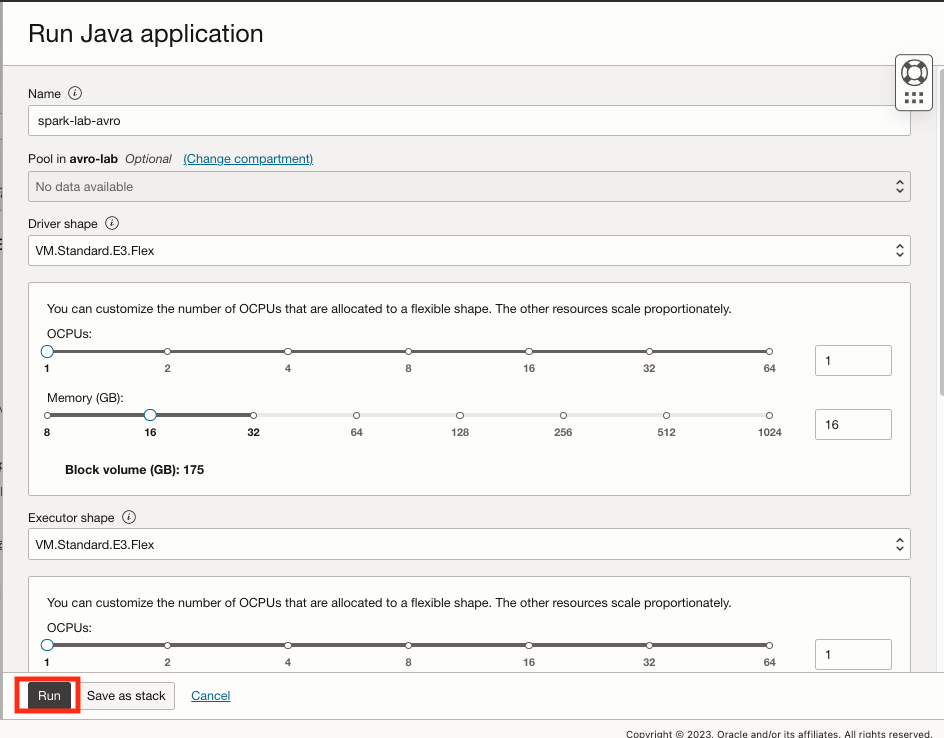Click the Name text field
The image size is (944, 738).
click(469, 121)
